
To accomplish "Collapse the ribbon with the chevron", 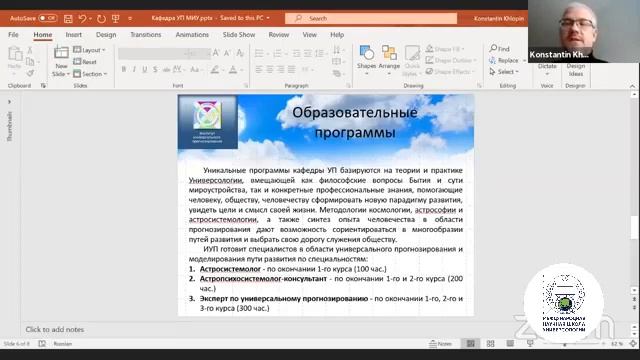I will tap(632, 86).
